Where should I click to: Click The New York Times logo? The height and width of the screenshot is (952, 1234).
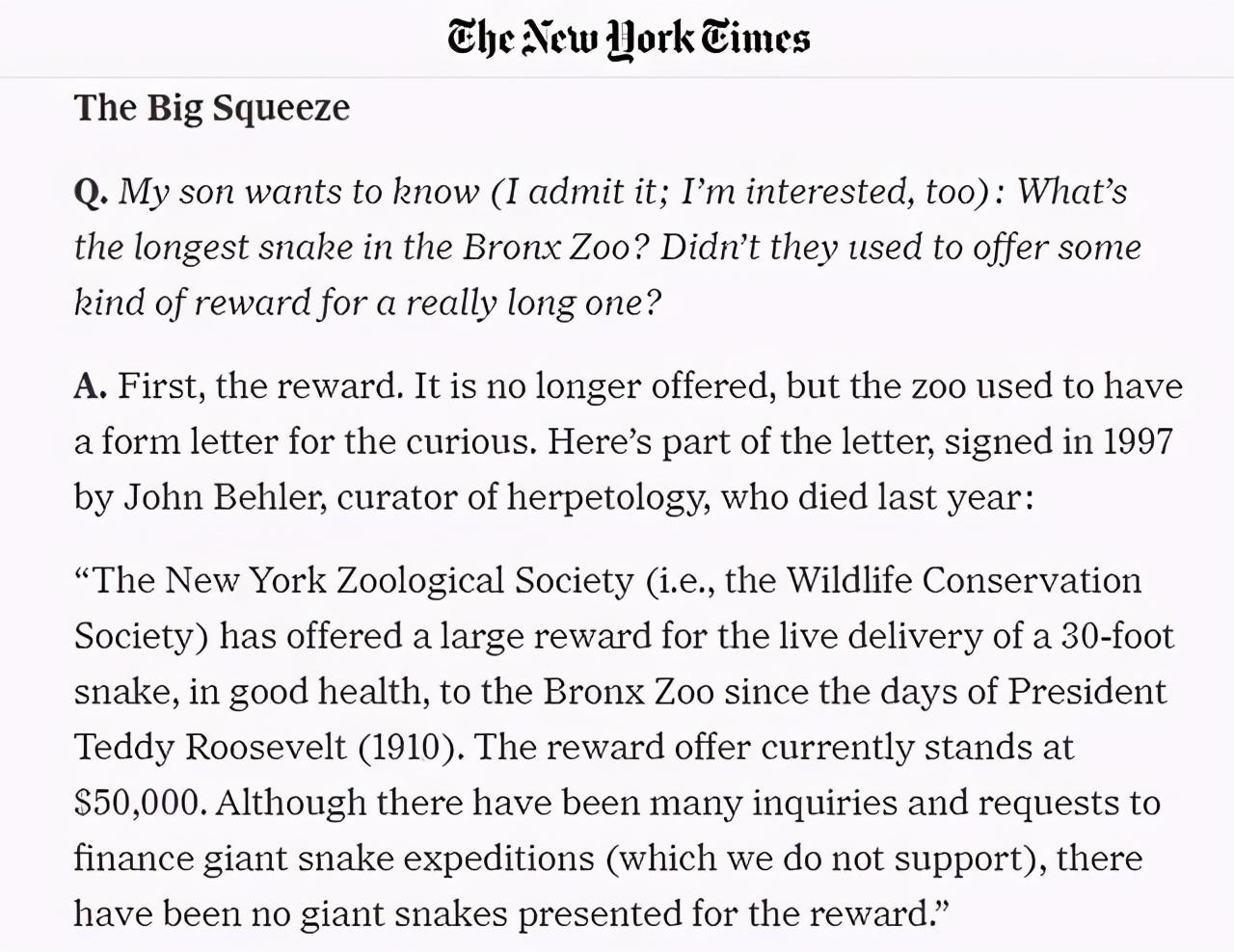629,38
